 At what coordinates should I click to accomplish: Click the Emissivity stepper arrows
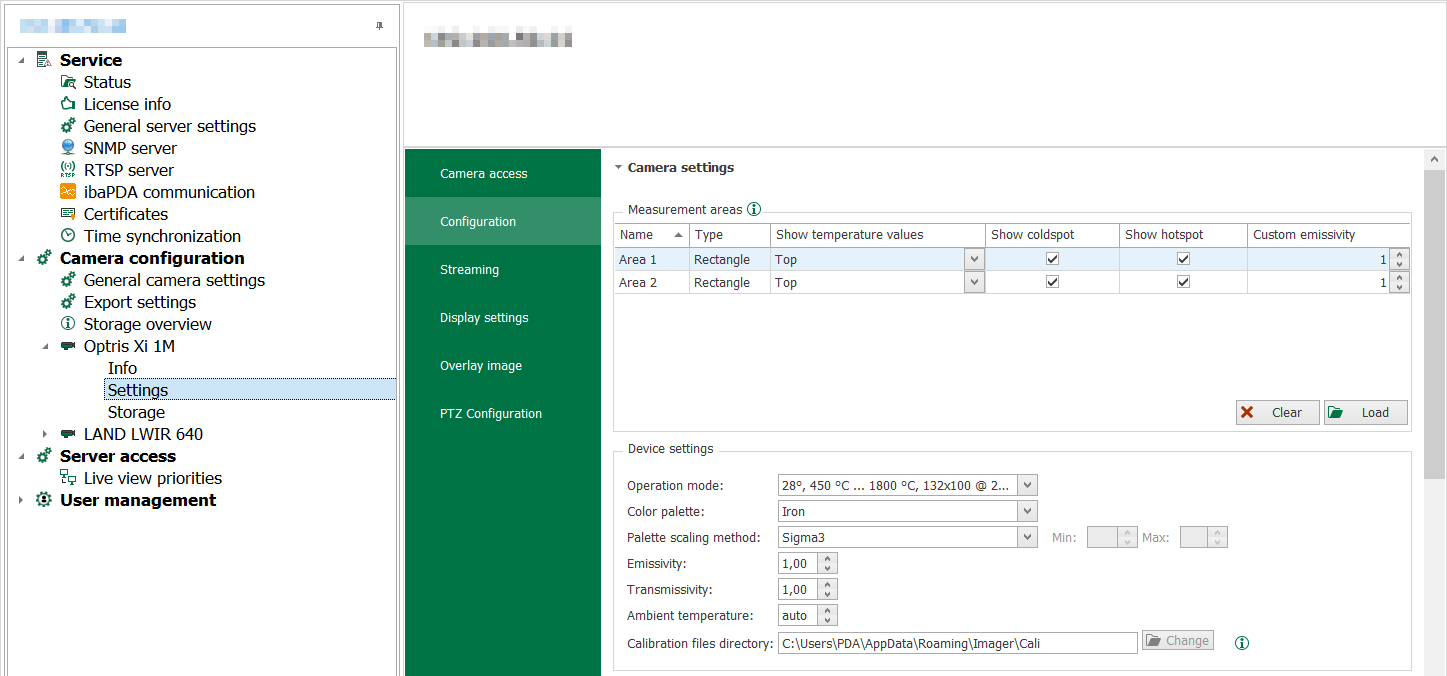(x=827, y=564)
